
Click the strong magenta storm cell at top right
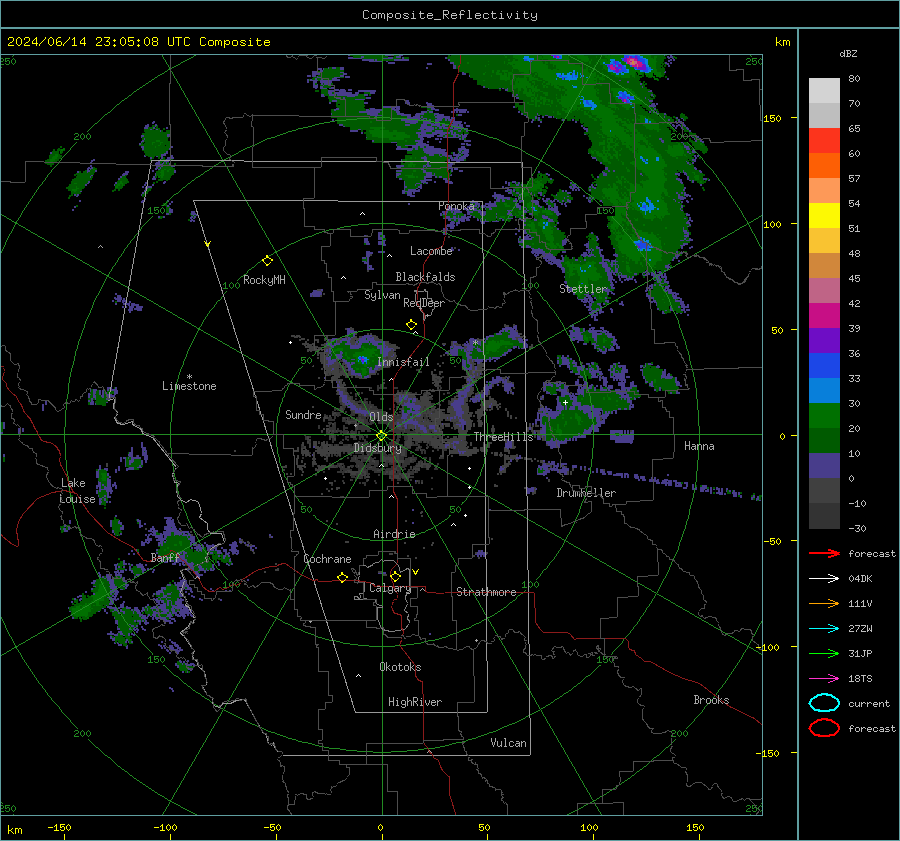coord(633,61)
